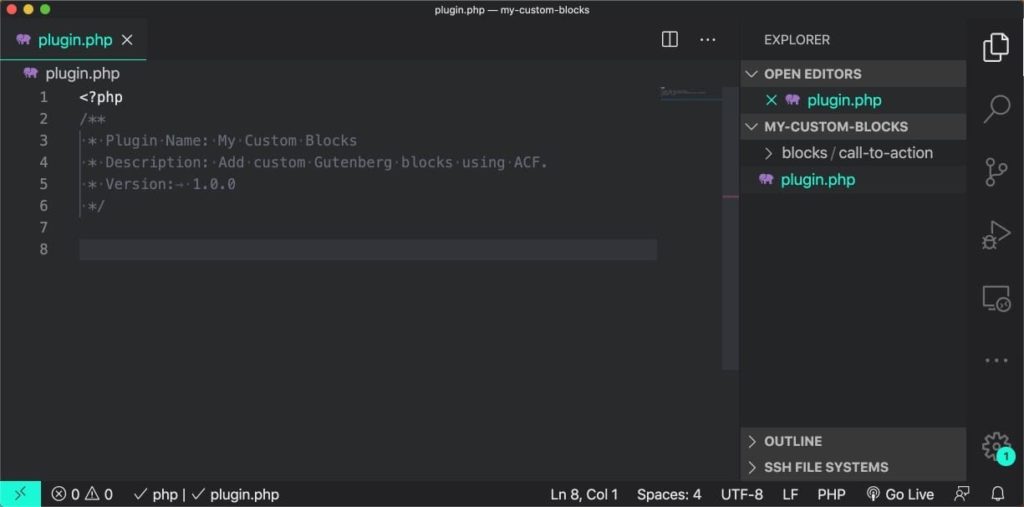Click line number 2 in gutter
This screenshot has width=1024, height=507.
coord(43,119)
